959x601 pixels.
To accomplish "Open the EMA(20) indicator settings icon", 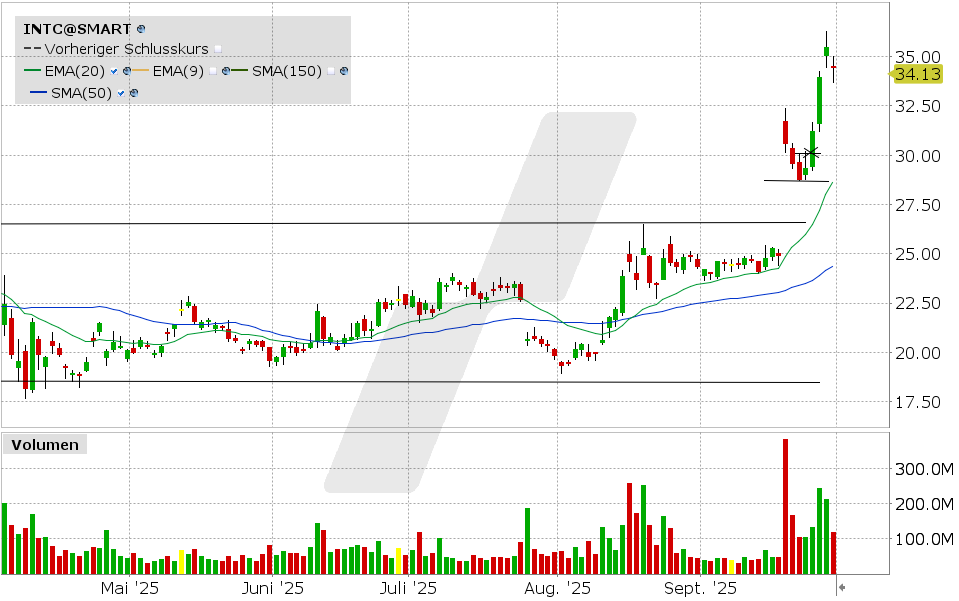I will [128, 71].
